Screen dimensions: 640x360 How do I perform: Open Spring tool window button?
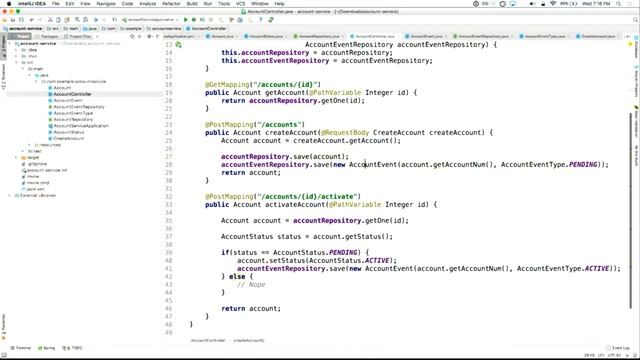[x=46, y=348]
